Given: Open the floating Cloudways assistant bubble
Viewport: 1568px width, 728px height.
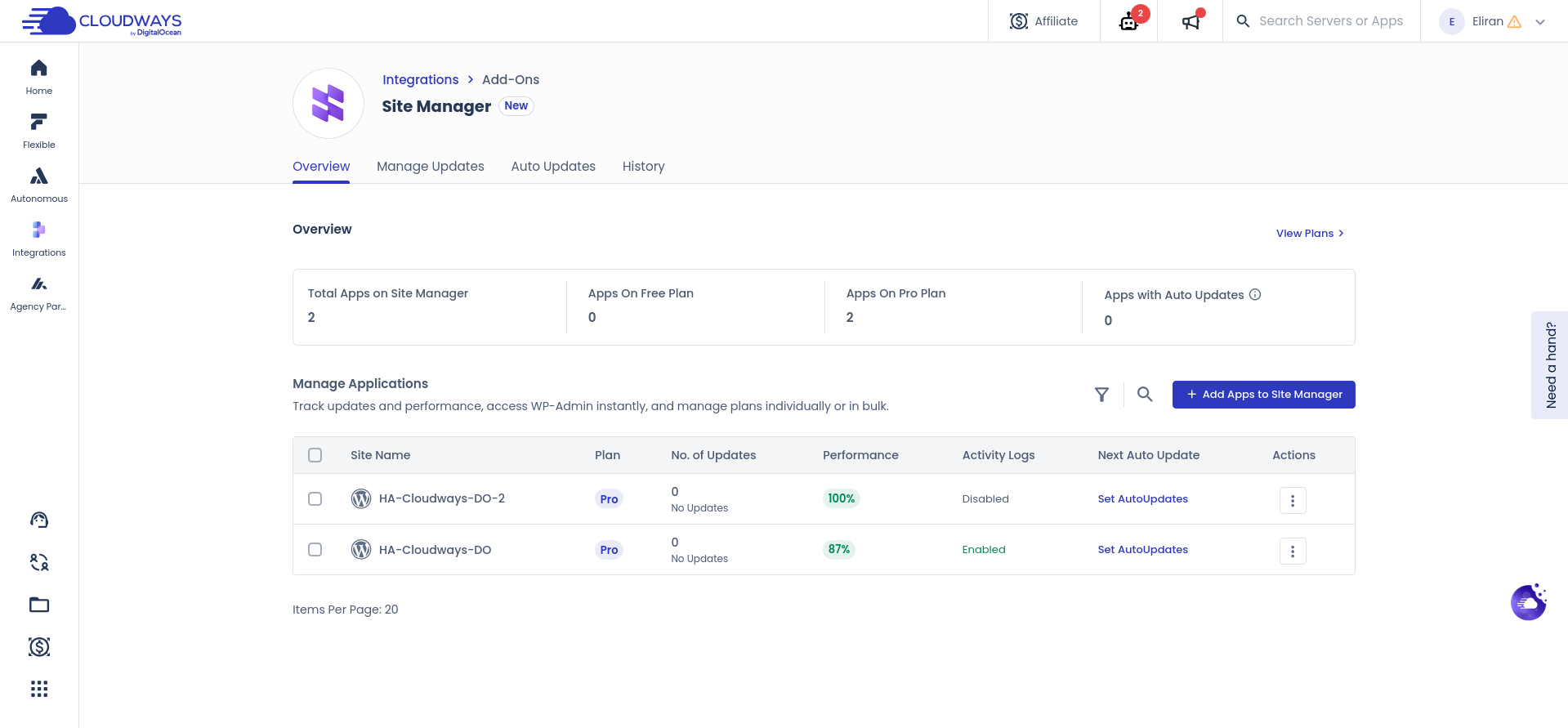Looking at the screenshot, I should click(1529, 602).
